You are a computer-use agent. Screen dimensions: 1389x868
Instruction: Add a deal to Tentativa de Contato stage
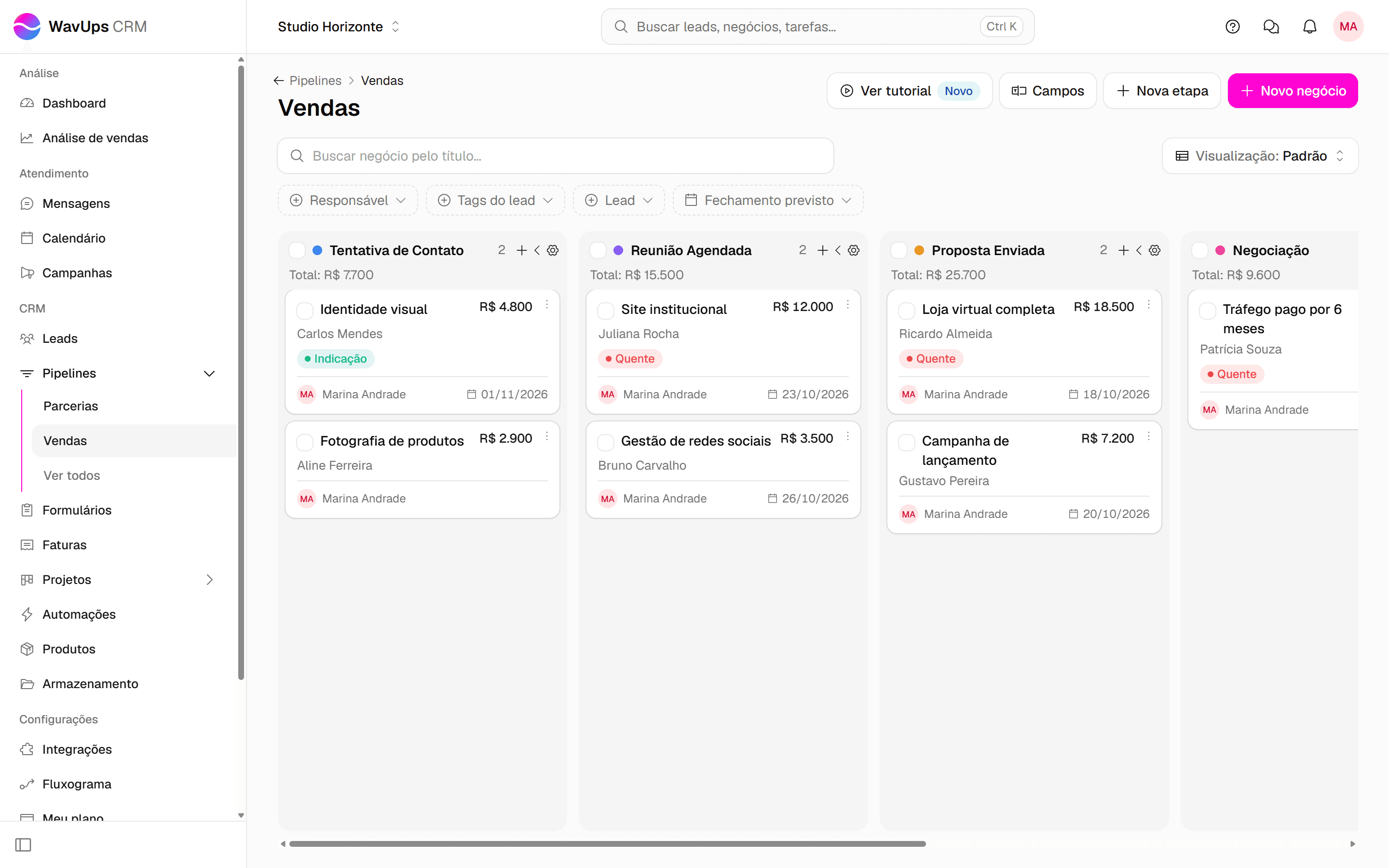point(522,250)
